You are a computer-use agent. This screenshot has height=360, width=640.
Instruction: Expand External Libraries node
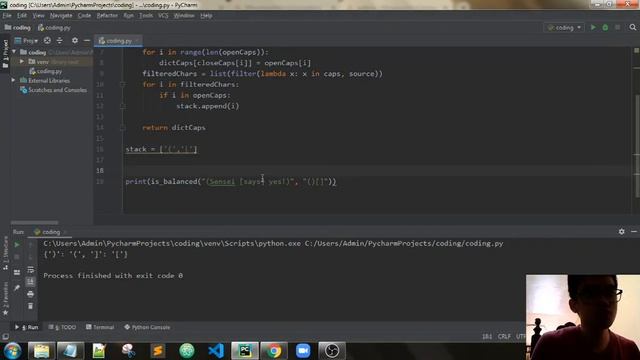13,80
